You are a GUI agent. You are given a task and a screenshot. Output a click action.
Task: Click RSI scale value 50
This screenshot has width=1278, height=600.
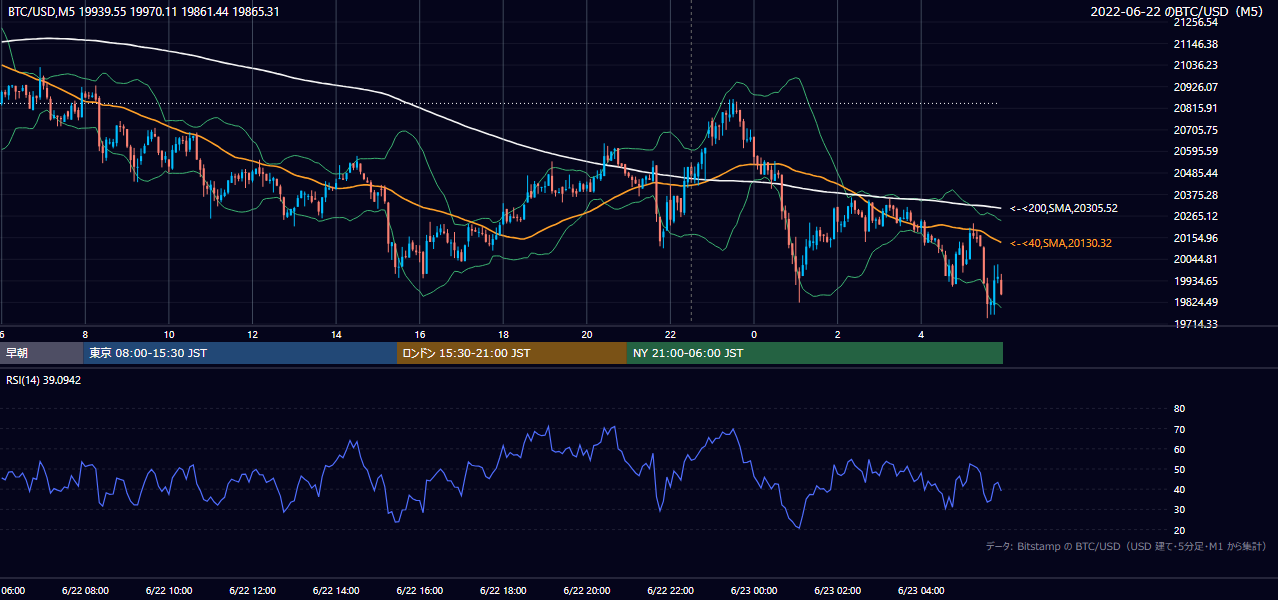click(1179, 469)
